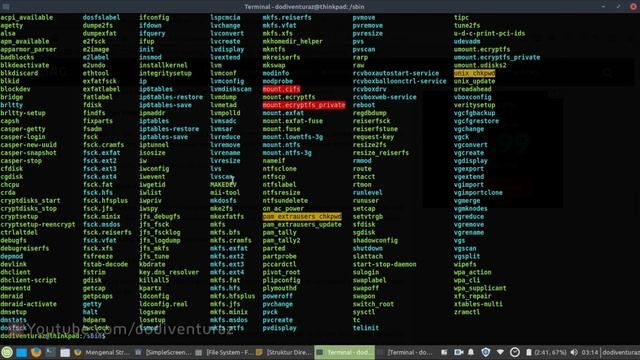Click the key.dns_resolver entry
This screenshot has width=640, height=360.
coord(169,272)
